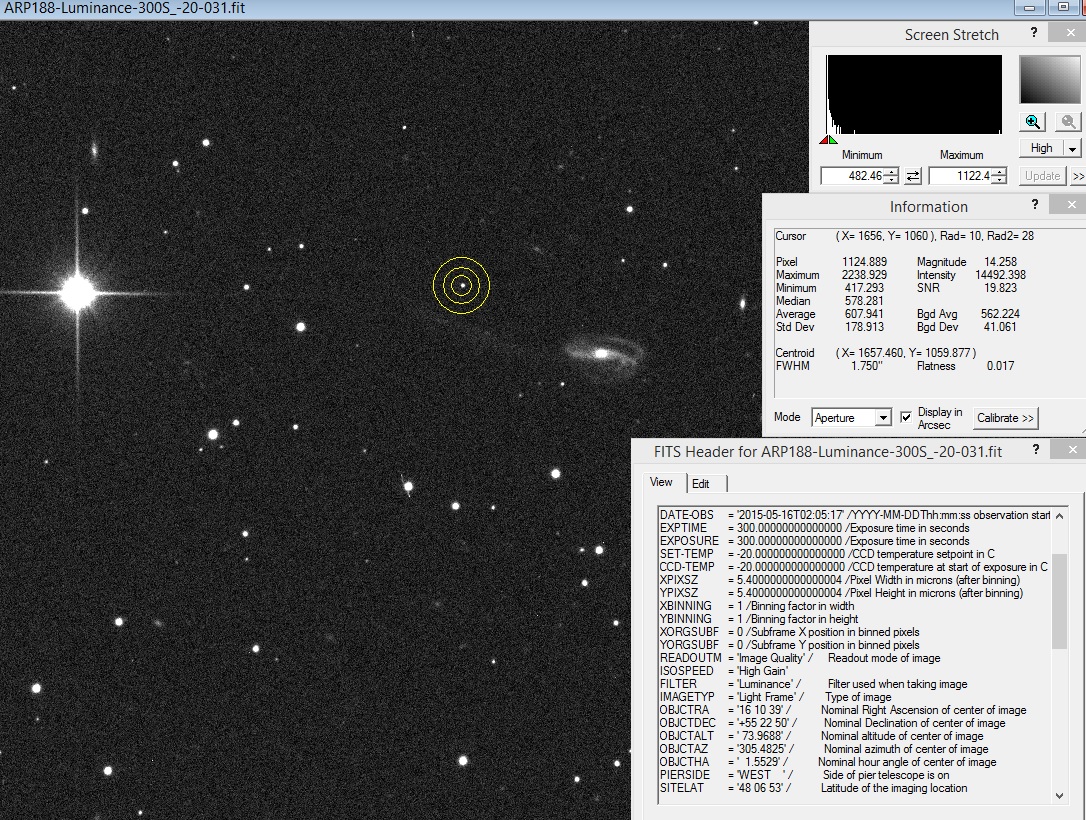The image size is (1086, 820).
Task: Select the red minimum histogram marker
Action: click(824, 140)
